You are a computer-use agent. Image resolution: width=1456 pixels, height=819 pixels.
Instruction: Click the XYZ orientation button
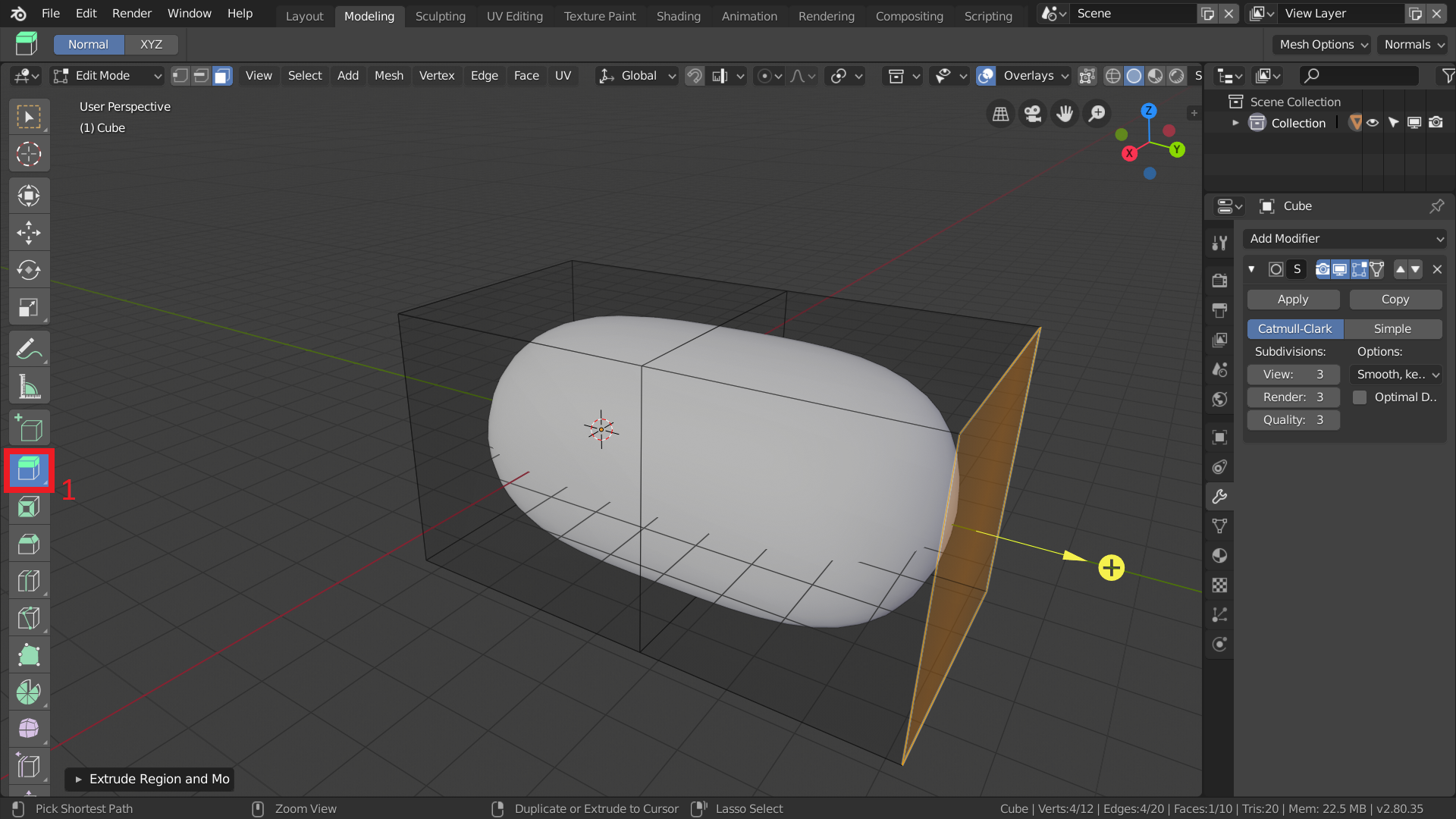click(152, 45)
